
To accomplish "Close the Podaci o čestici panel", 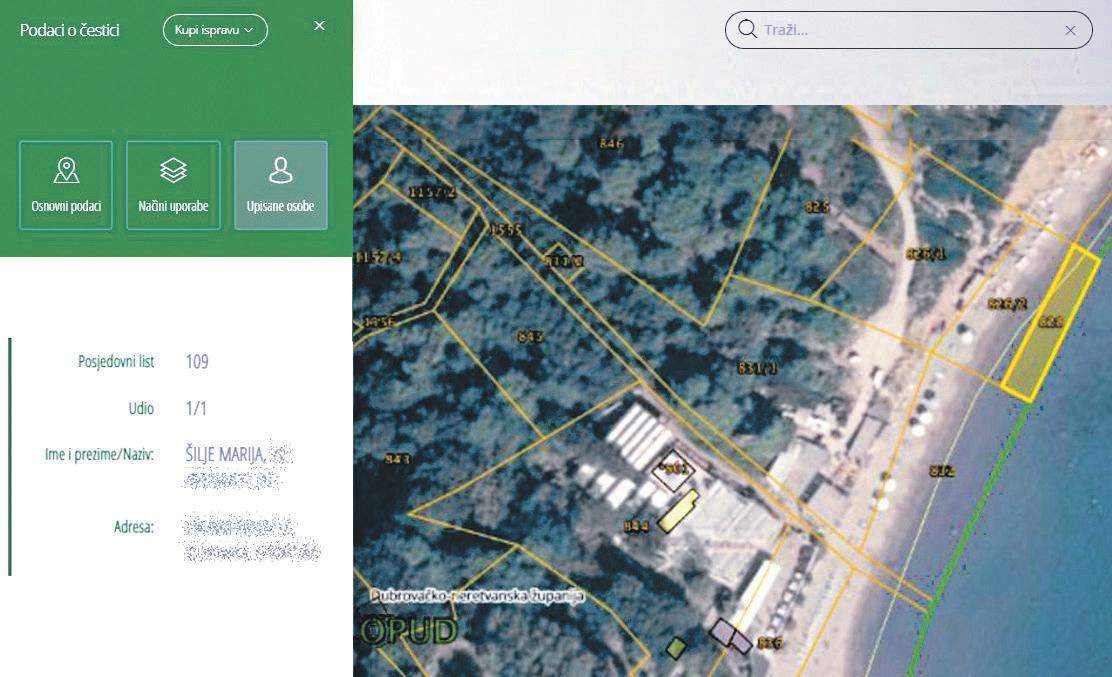I will (320, 26).
